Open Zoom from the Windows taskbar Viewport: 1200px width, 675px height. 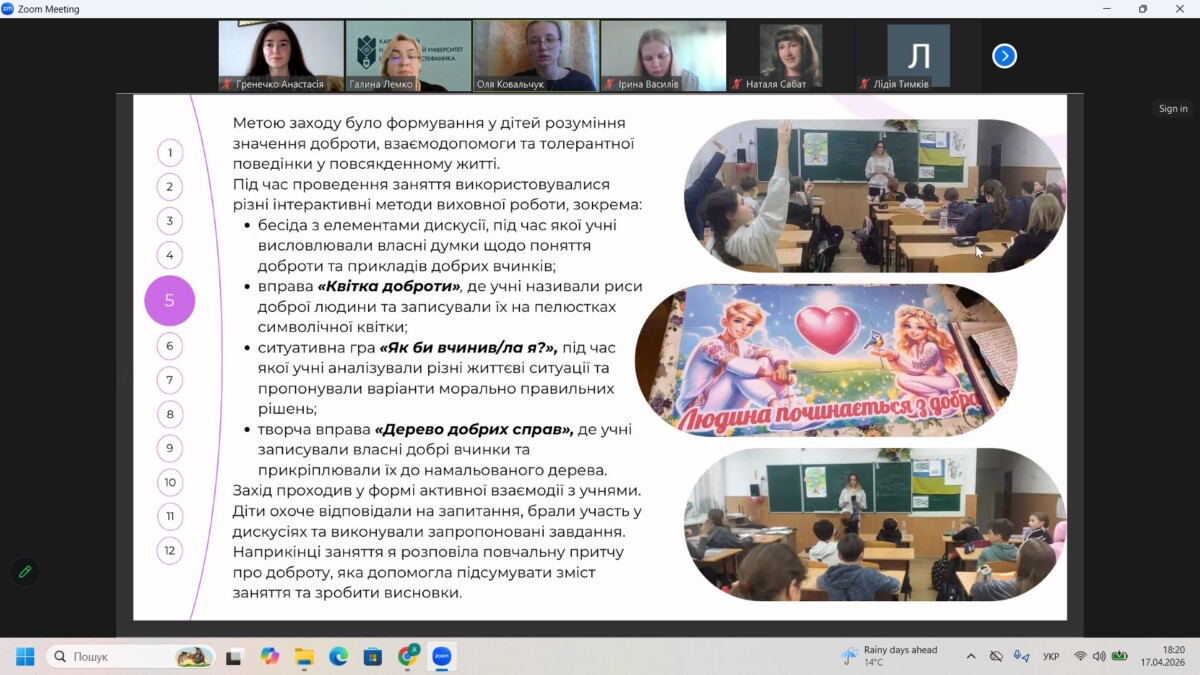point(442,657)
